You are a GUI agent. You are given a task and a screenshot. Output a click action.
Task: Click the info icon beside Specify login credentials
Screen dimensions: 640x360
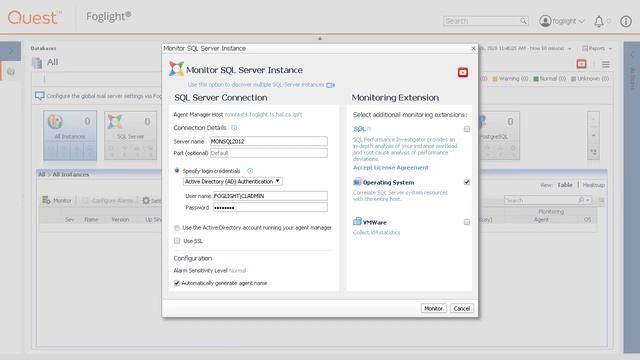(250, 171)
